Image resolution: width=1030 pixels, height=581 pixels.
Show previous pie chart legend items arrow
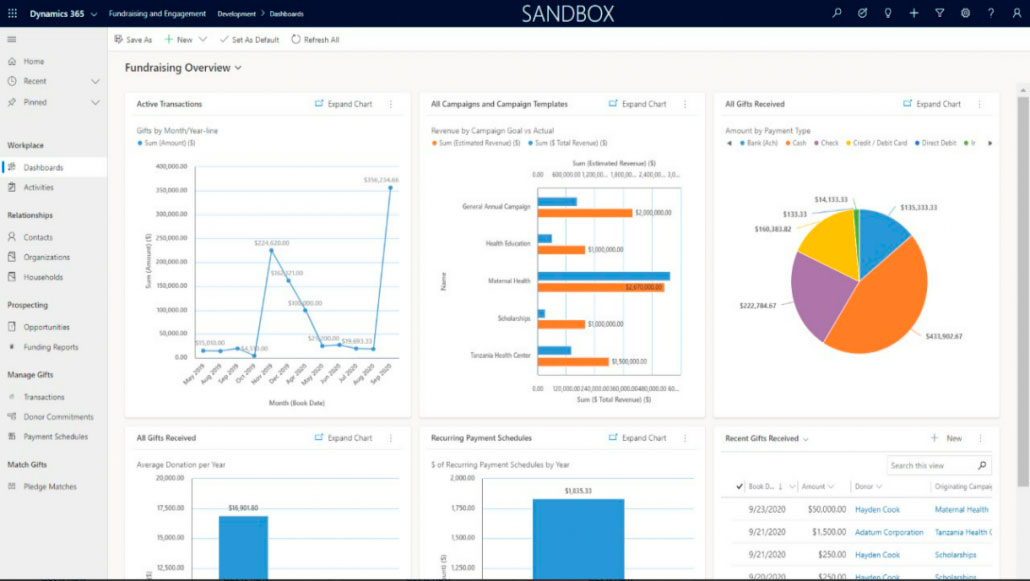click(x=729, y=143)
